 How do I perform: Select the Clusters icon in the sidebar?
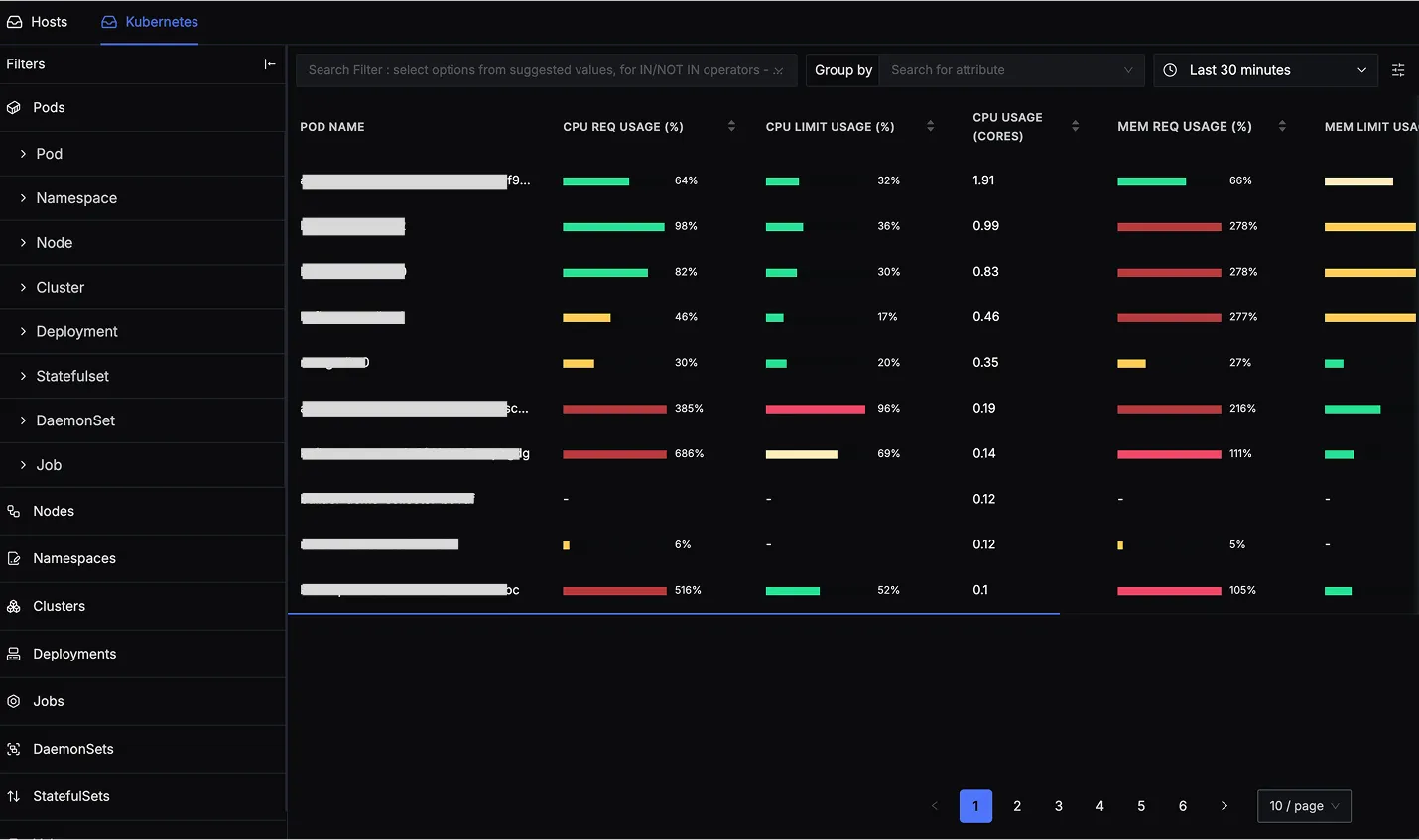coord(14,606)
